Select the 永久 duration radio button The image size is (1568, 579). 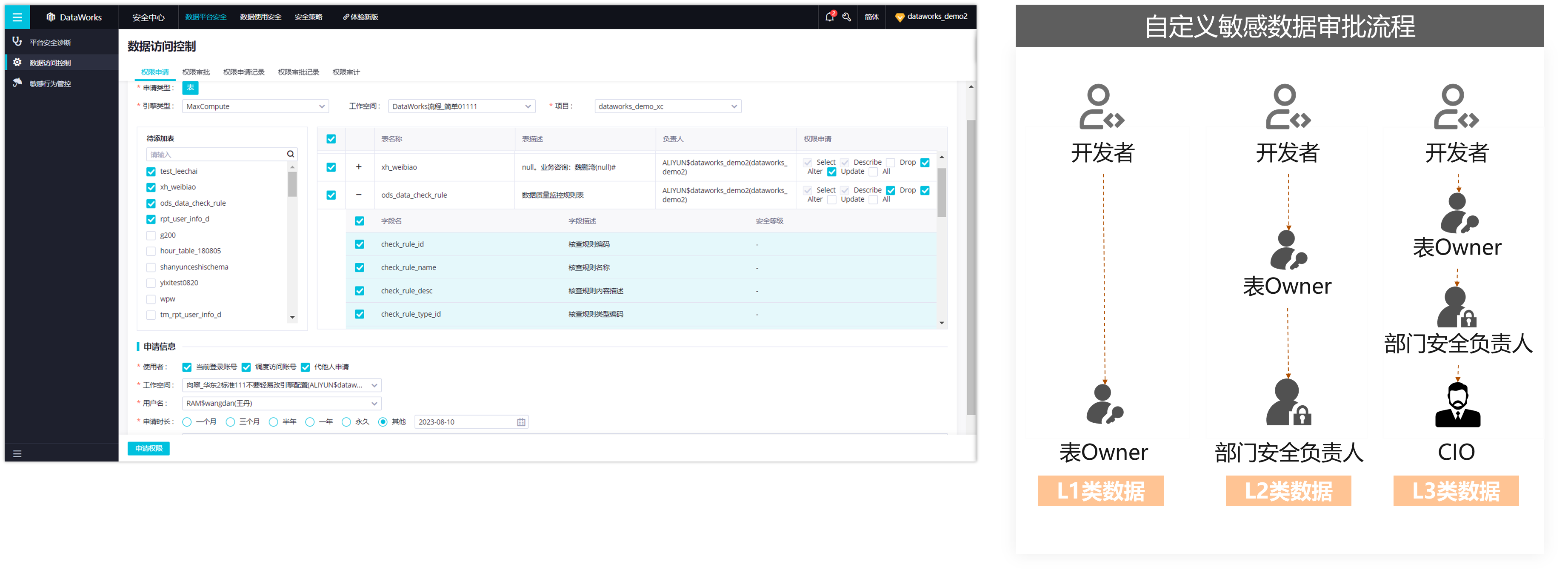click(346, 422)
